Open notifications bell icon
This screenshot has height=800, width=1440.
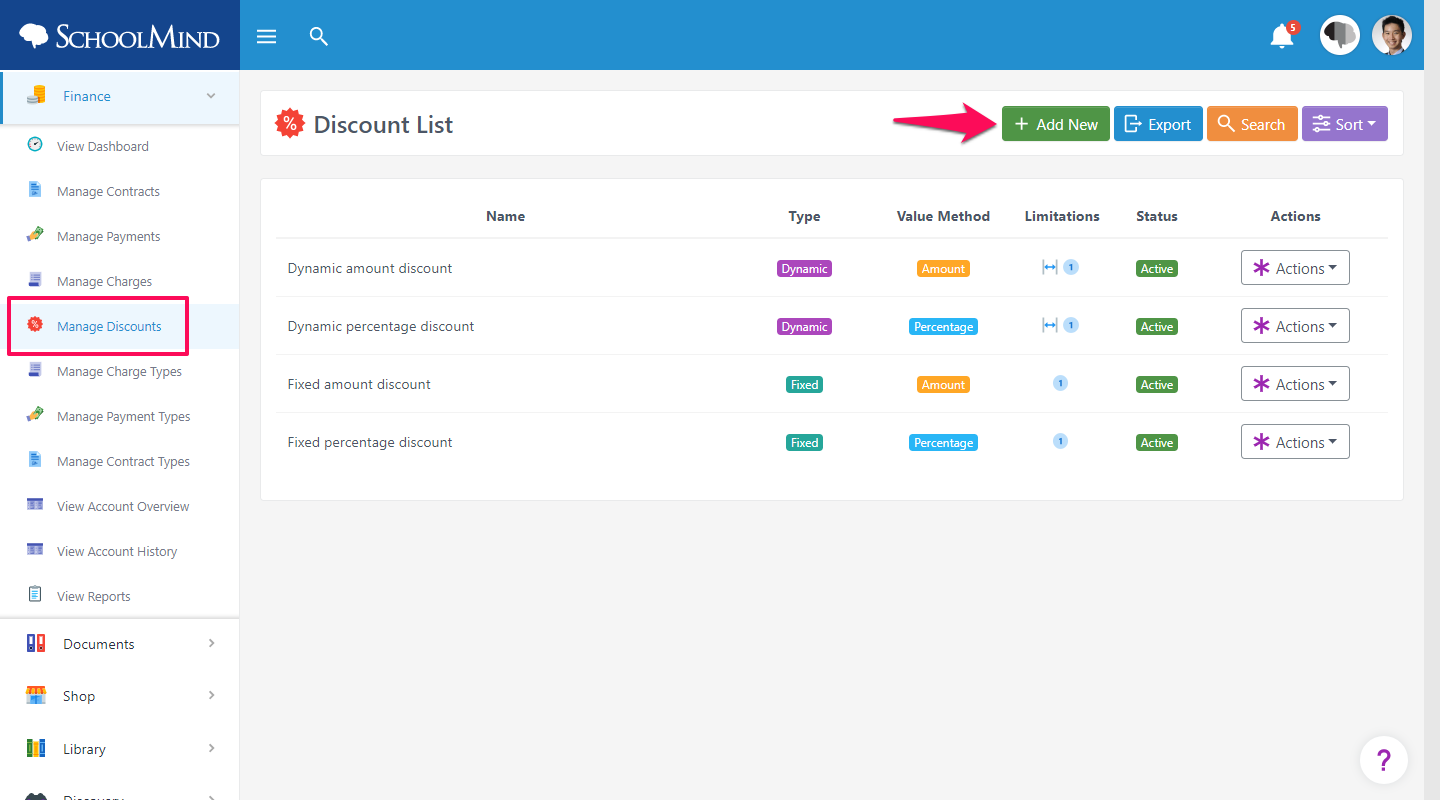click(1282, 37)
